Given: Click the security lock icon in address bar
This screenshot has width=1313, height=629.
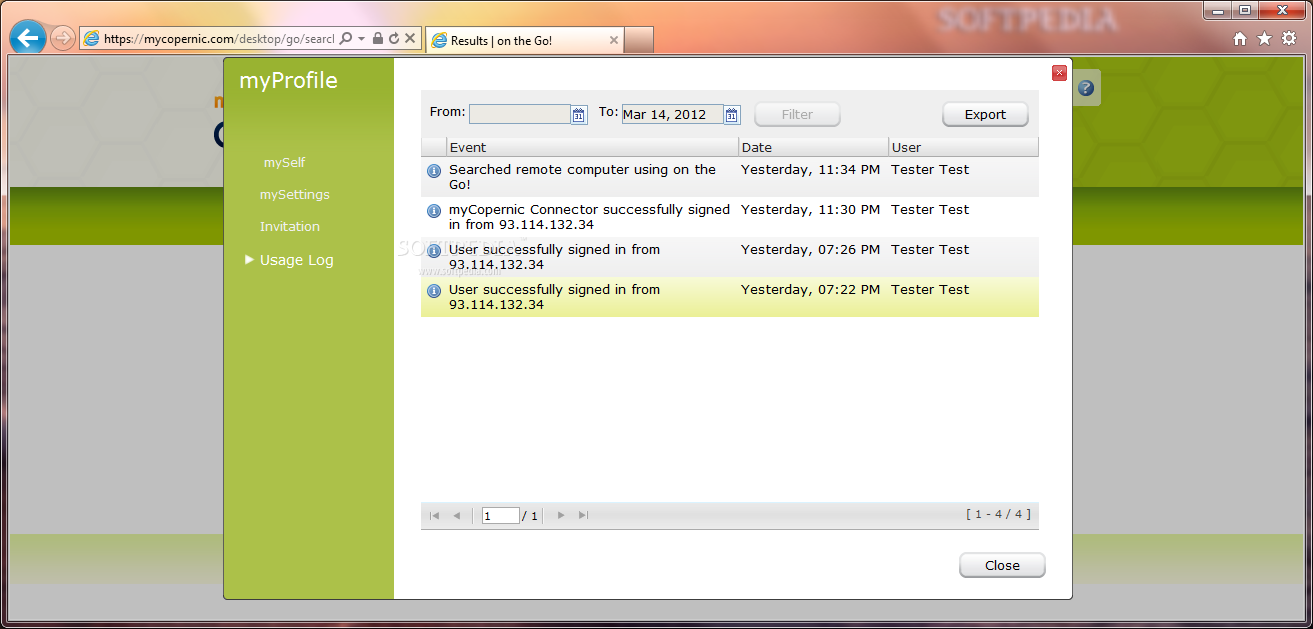Looking at the screenshot, I should [378, 39].
